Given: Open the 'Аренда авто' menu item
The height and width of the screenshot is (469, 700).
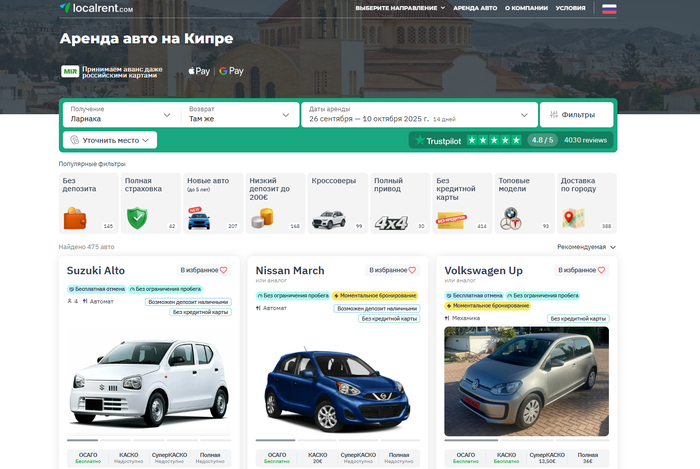Looking at the screenshot, I should point(474,8).
